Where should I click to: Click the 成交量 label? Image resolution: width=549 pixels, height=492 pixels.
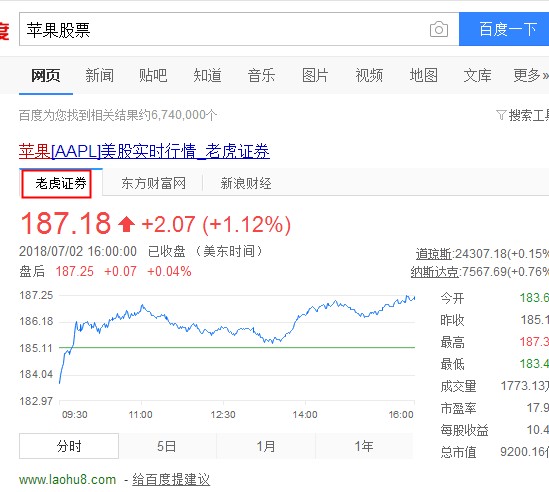click(458, 386)
